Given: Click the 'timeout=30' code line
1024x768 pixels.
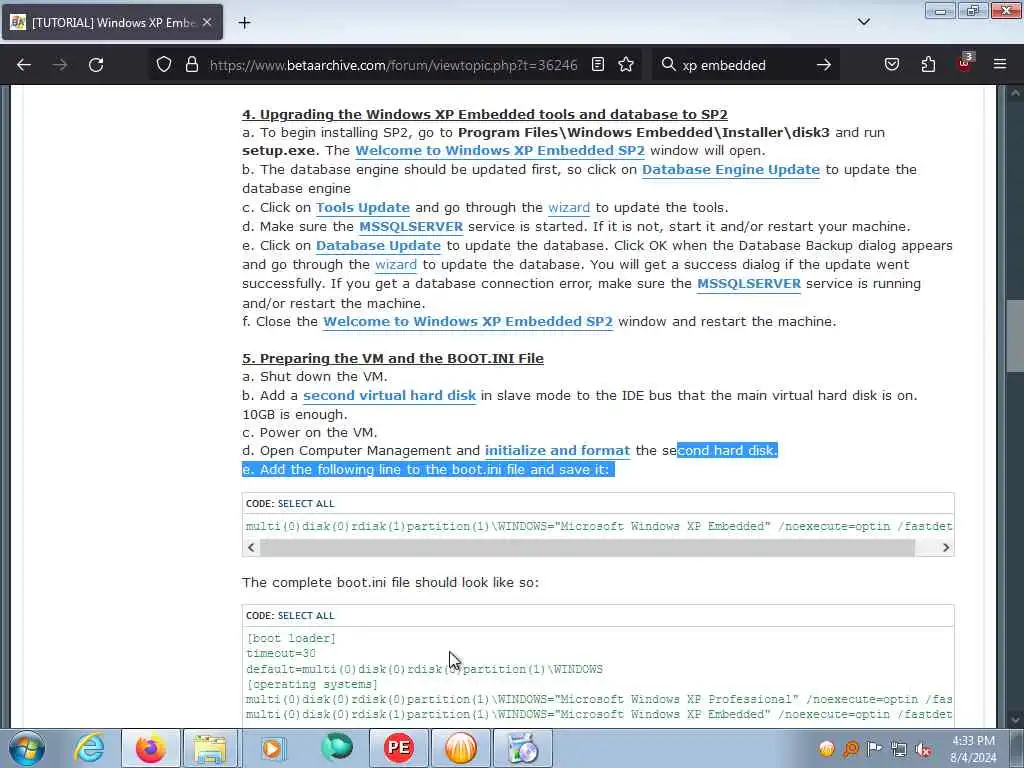Looking at the screenshot, I should [x=281, y=654].
